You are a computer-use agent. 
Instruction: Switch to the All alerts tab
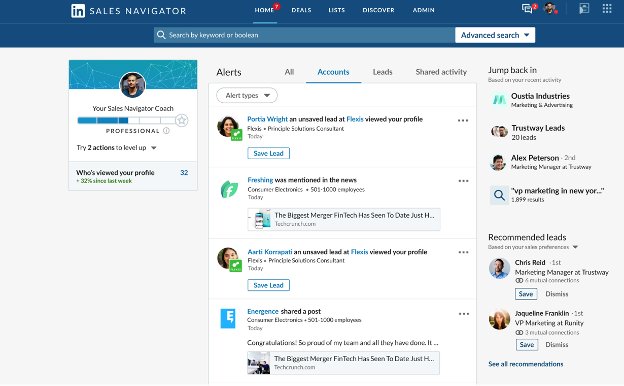click(289, 72)
